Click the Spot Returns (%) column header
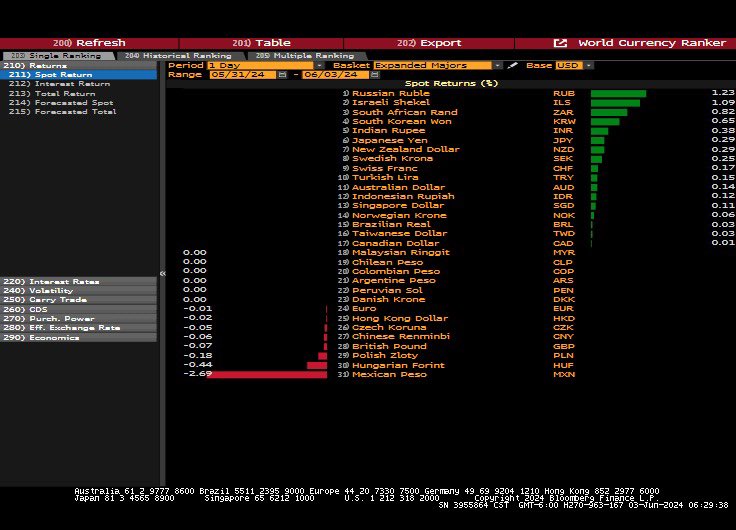 (x=451, y=84)
